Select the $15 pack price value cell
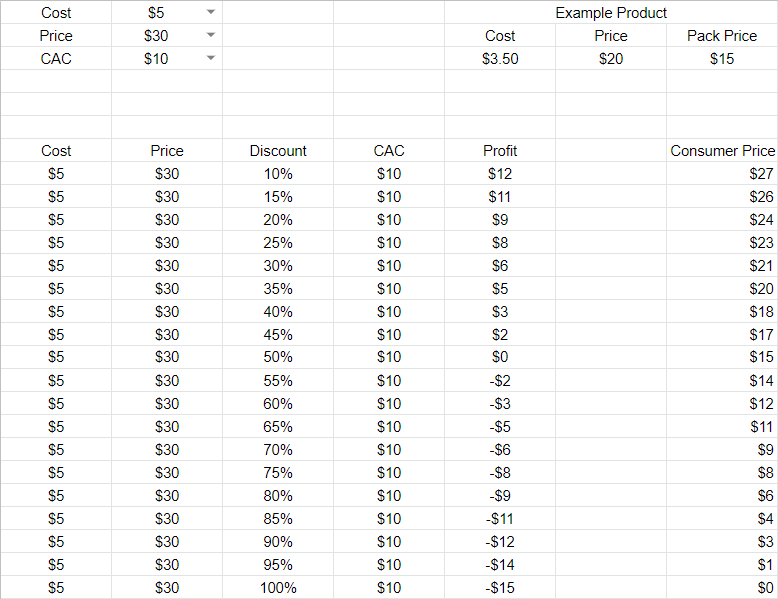This screenshot has height=599, width=778. click(x=722, y=58)
